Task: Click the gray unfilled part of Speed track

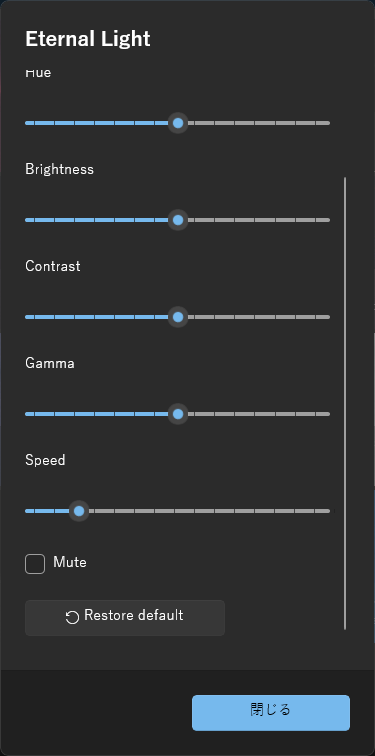Action: pos(210,511)
